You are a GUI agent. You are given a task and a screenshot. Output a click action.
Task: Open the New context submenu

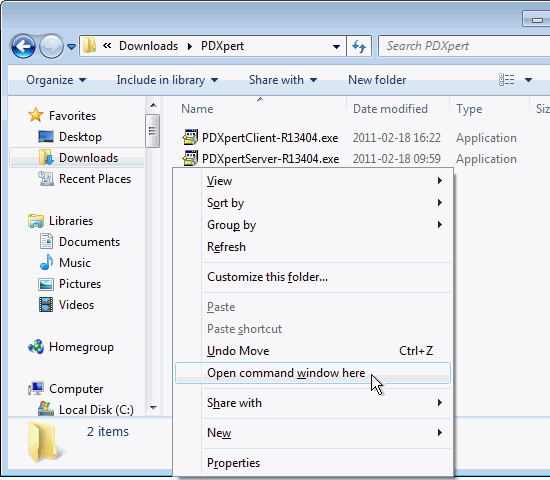pos(313,433)
